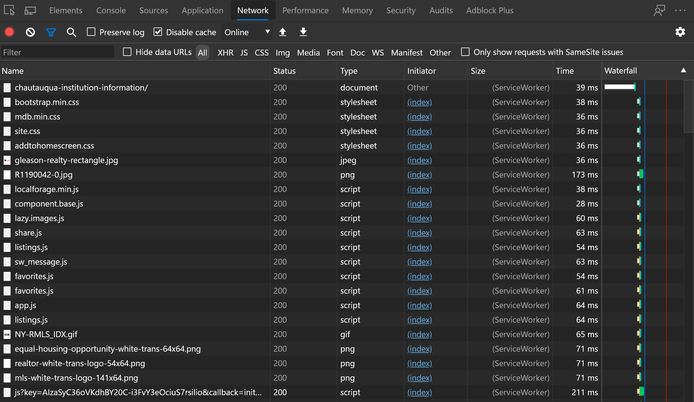Open Sources tab
The width and height of the screenshot is (694, 402).
pos(153,10)
